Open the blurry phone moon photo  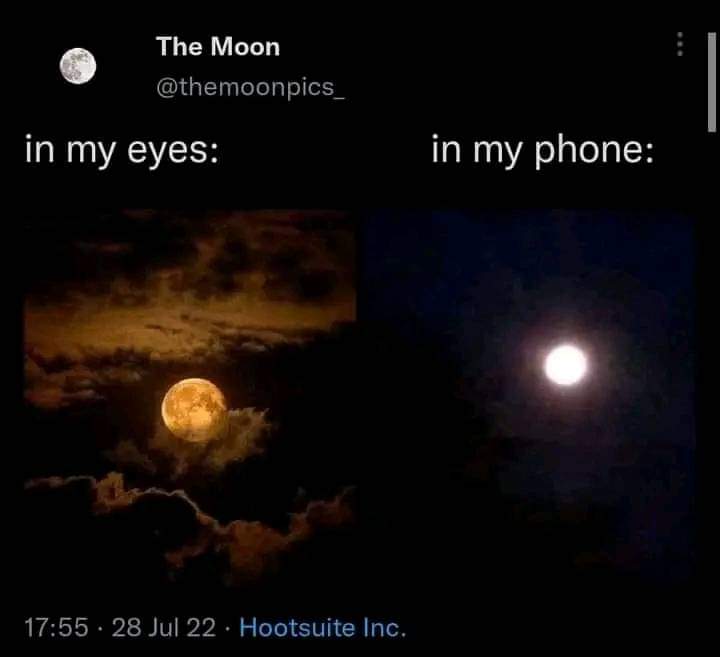pyautogui.click(x=527, y=397)
